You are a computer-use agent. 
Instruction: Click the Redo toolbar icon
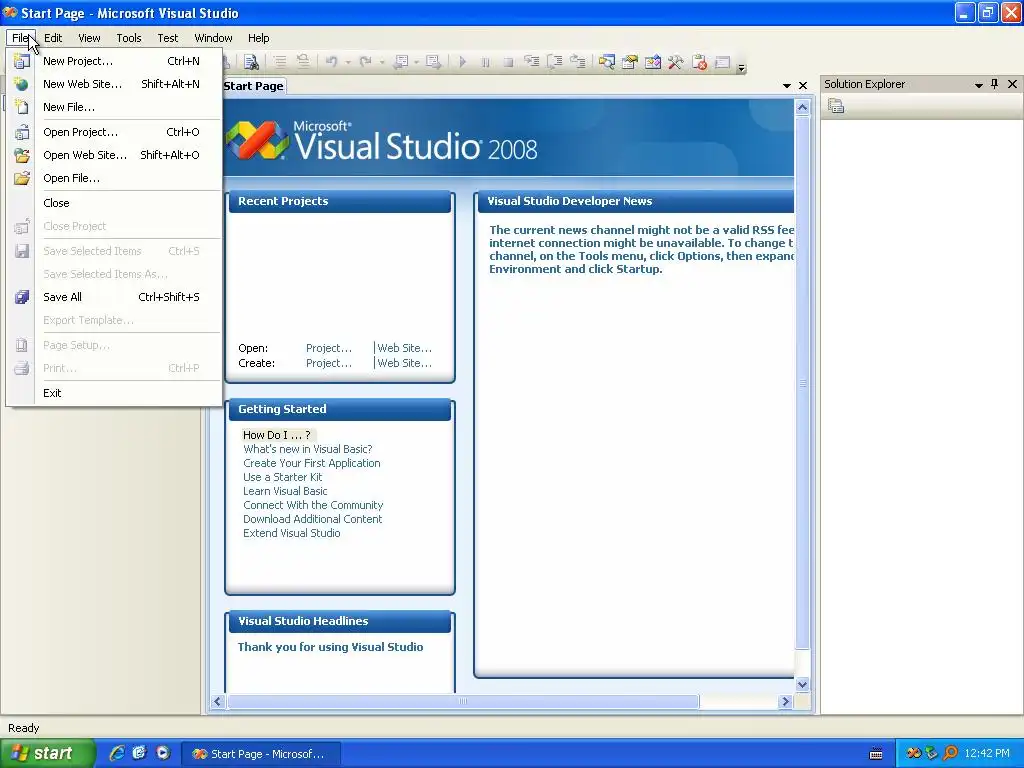point(366,62)
